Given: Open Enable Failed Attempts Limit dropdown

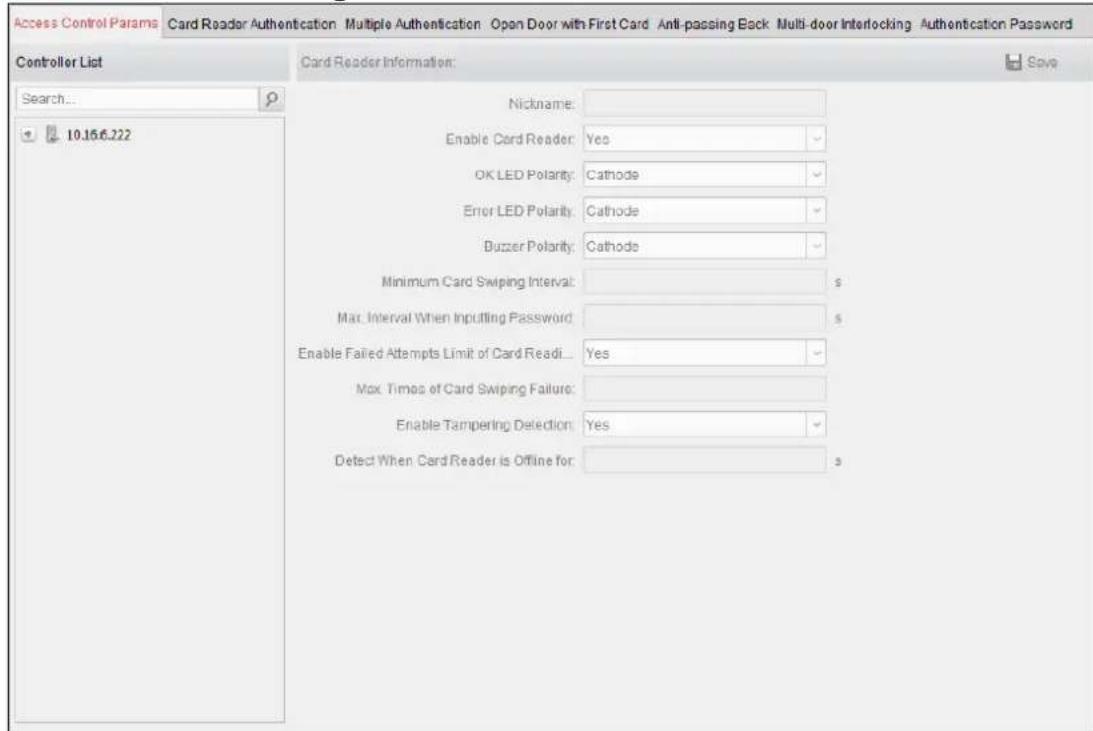Looking at the screenshot, I should click(x=705, y=353).
